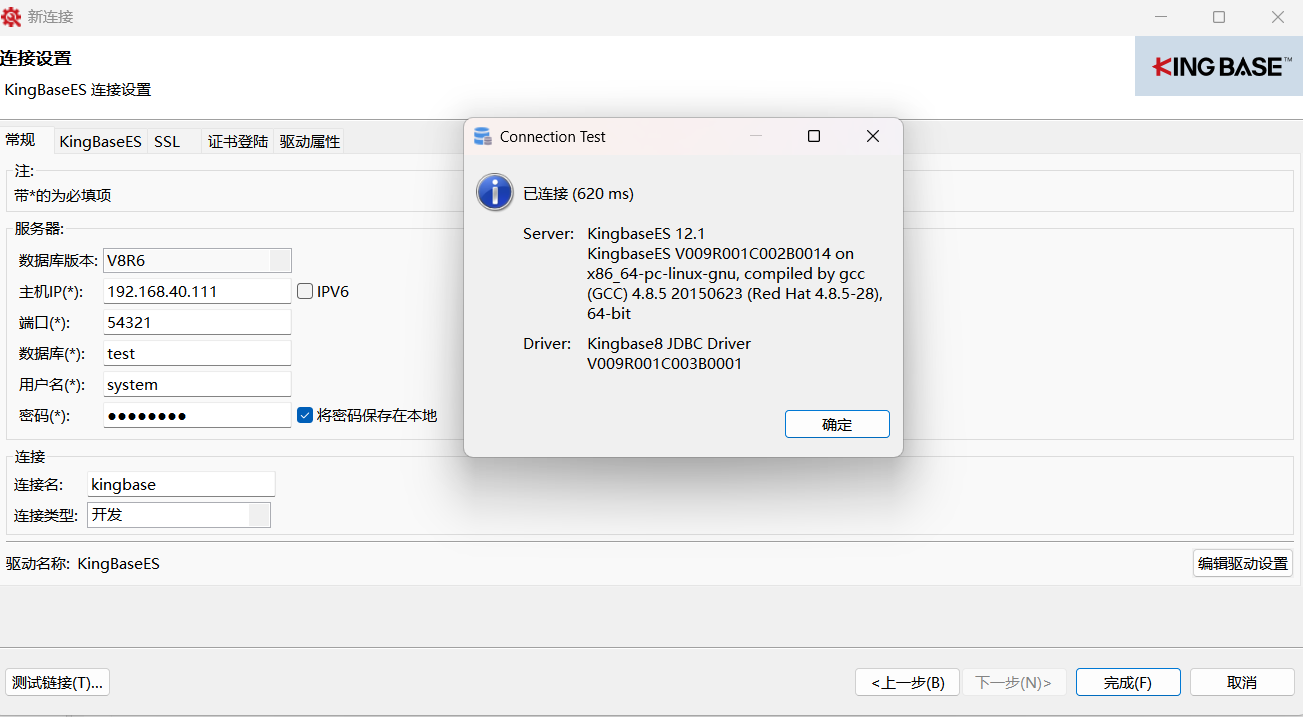Click the connection name field kingbase
The width and height of the screenshot is (1303, 717).
pos(180,485)
